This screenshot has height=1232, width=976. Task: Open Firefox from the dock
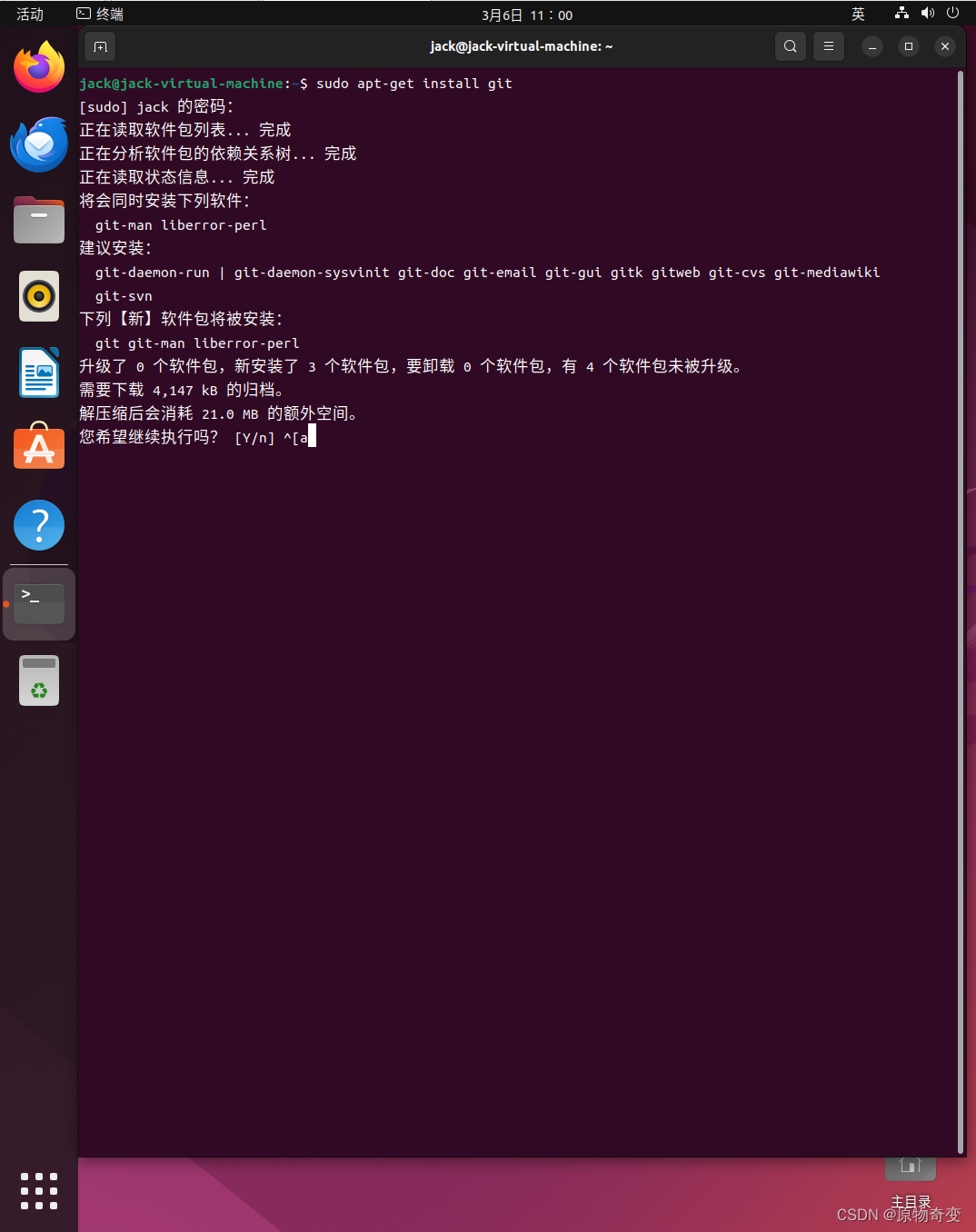point(39,66)
